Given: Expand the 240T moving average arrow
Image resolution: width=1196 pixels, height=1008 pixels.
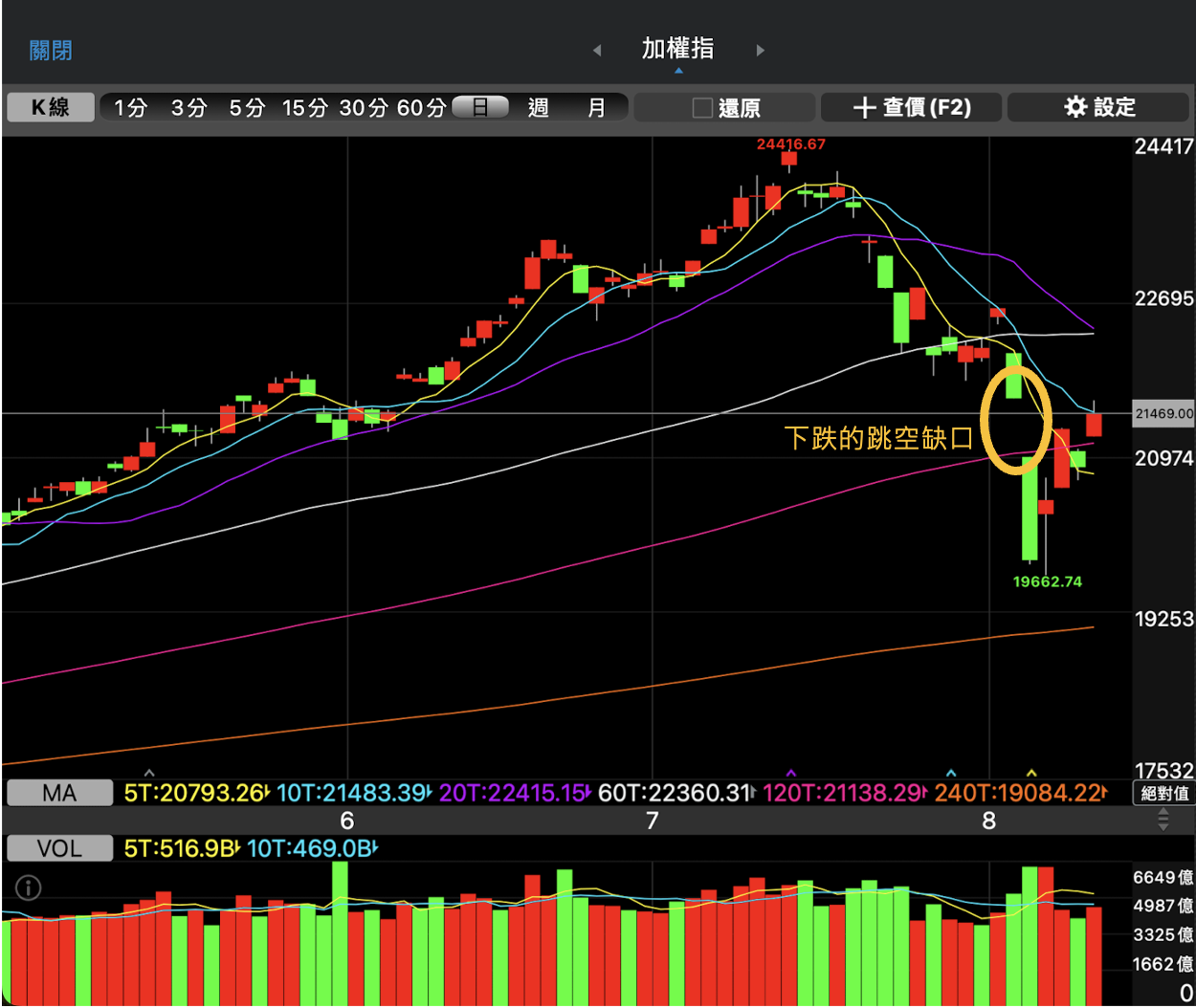Looking at the screenshot, I should [1104, 793].
